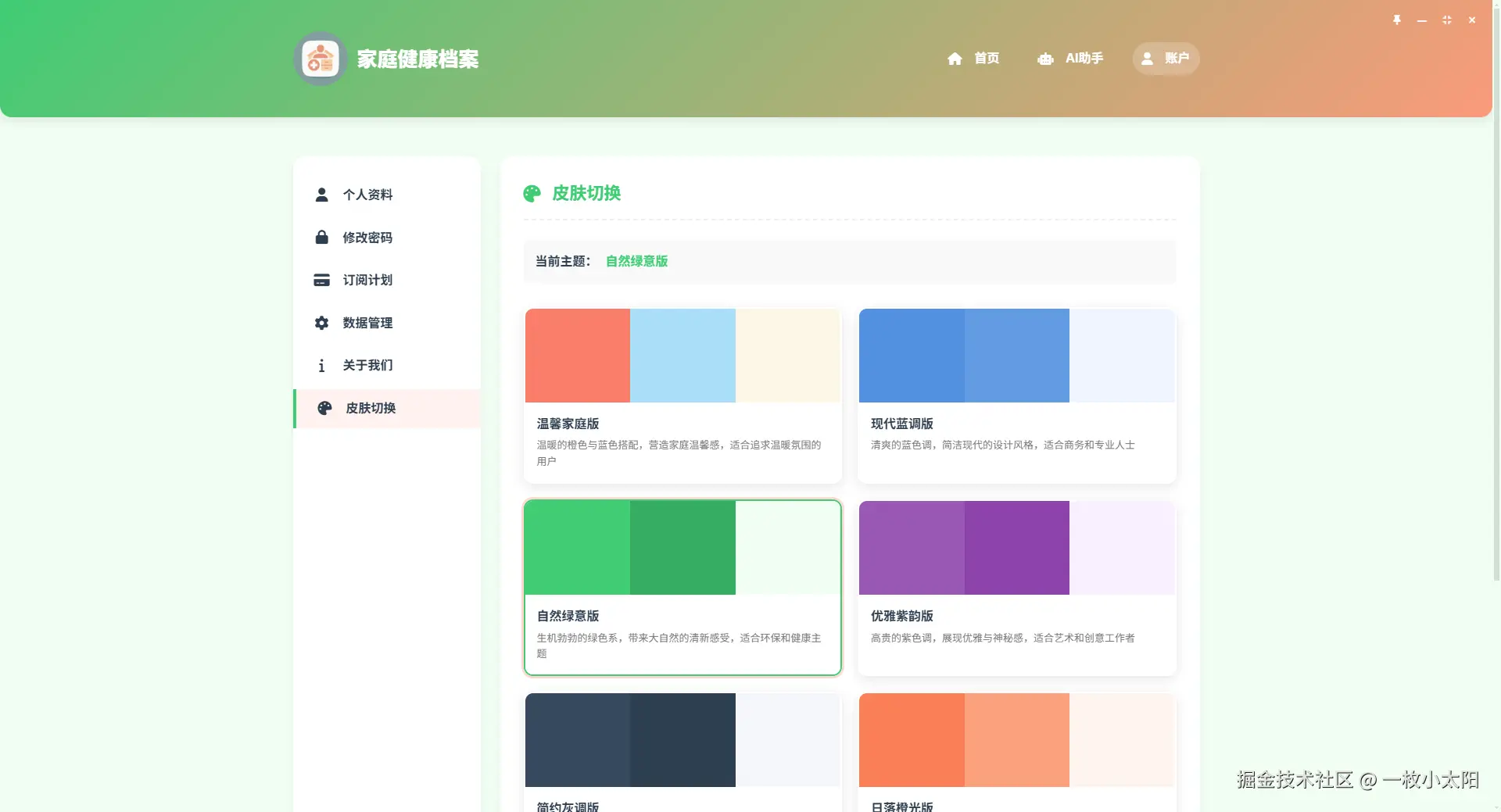The image size is (1501, 812).
Task: Click the 家庭健康档案 app logo
Action: point(320,58)
